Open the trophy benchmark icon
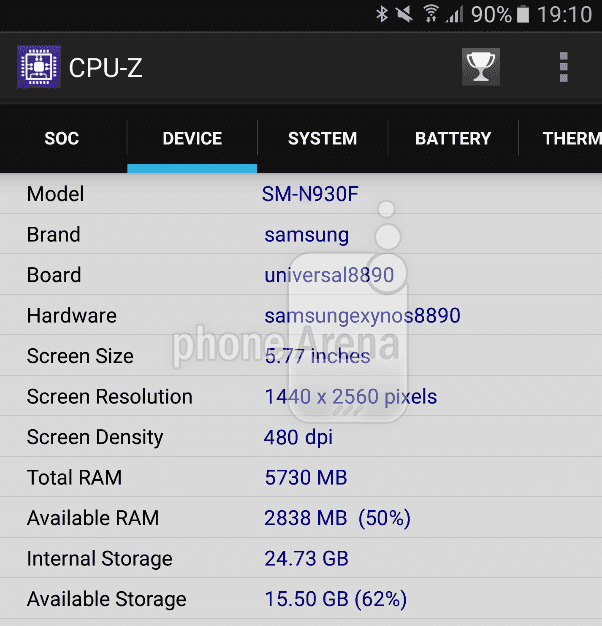Image resolution: width=602 pixels, height=626 pixels. (481, 67)
